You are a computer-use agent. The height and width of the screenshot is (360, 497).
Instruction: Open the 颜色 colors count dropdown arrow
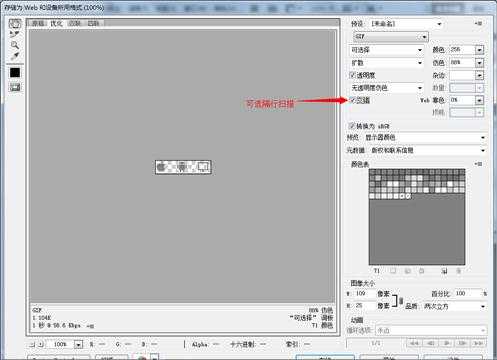point(479,50)
